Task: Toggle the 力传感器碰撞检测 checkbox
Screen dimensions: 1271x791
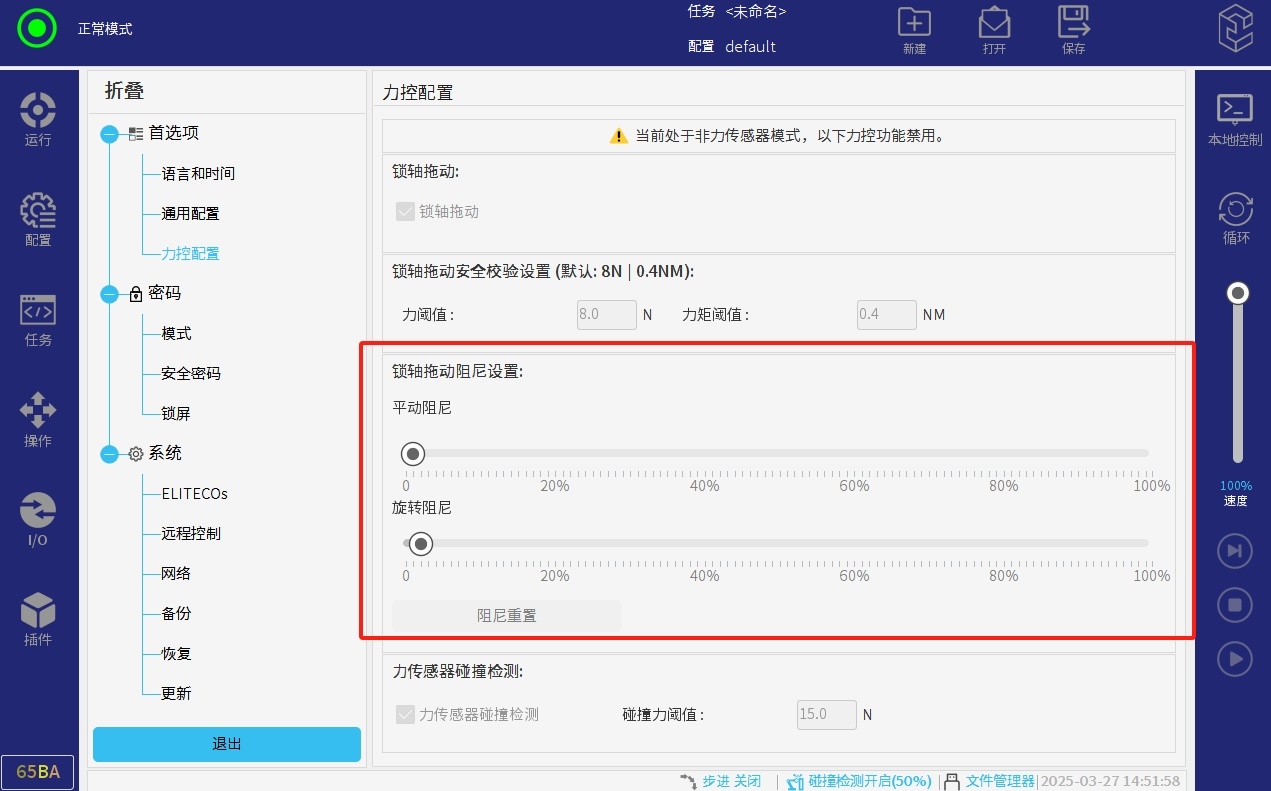Action: (405, 714)
